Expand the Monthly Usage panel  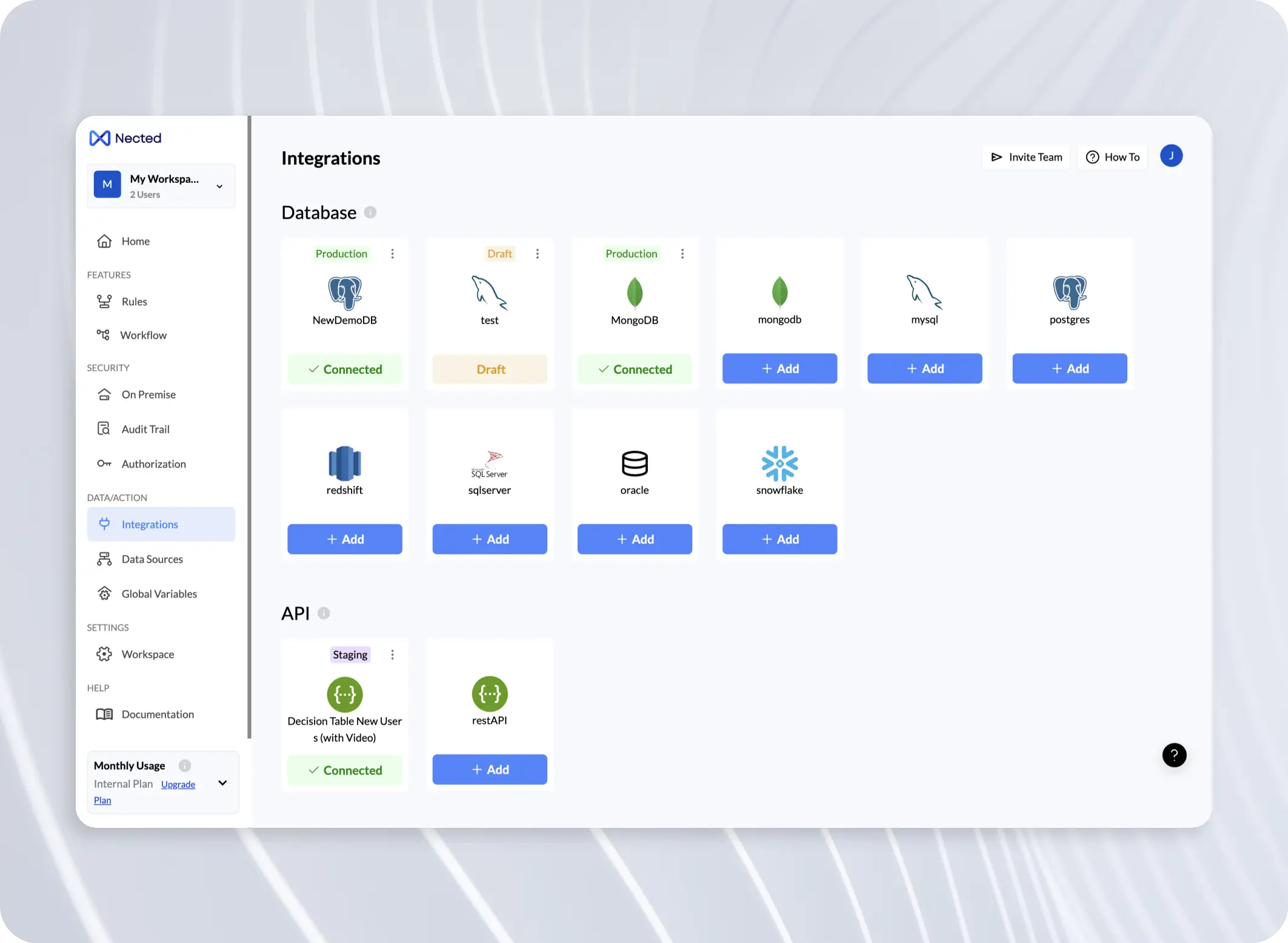(x=222, y=783)
